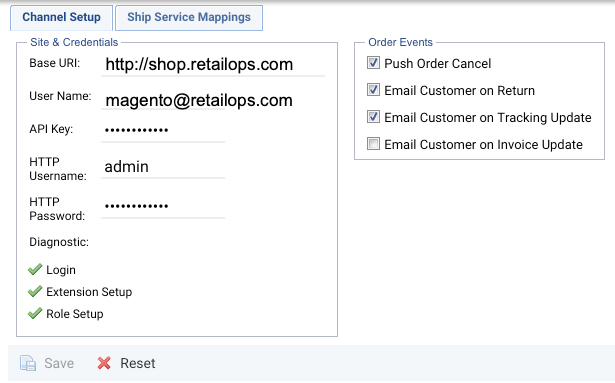Uncheck Push Order Cancel checkbox
The image size is (615, 383).
pos(373,63)
